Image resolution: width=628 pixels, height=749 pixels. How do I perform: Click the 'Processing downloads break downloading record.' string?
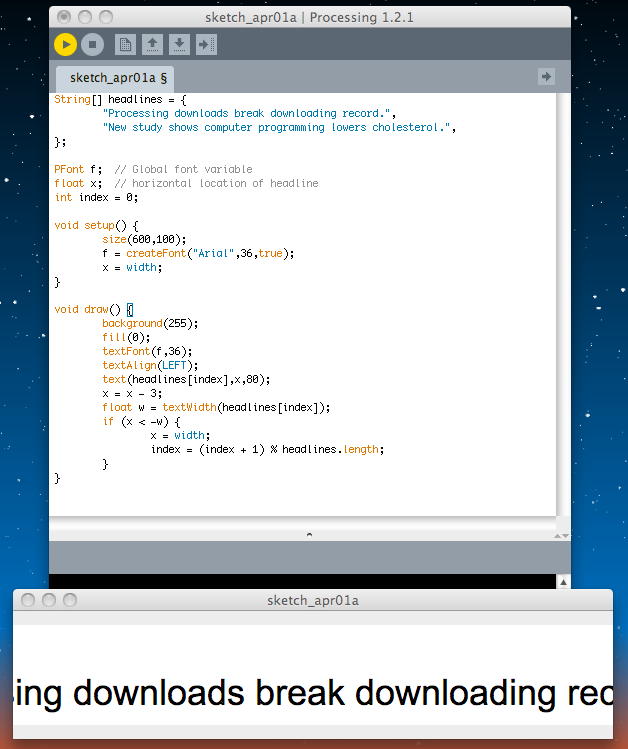click(x=247, y=114)
